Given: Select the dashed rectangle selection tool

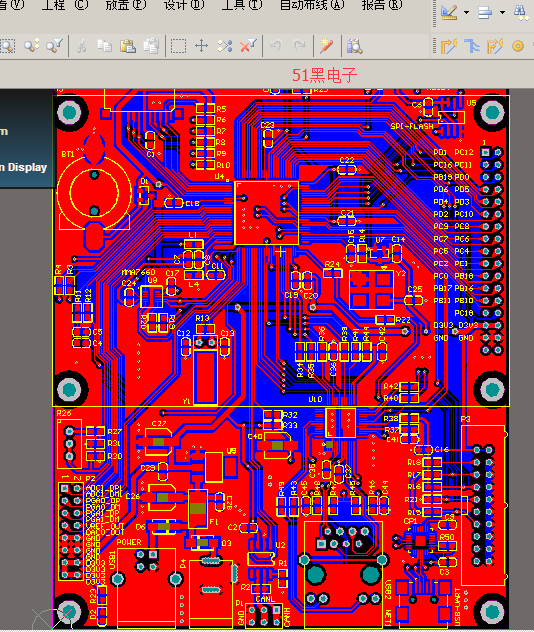Looking at the screenshot, I should tap(178, 46).
